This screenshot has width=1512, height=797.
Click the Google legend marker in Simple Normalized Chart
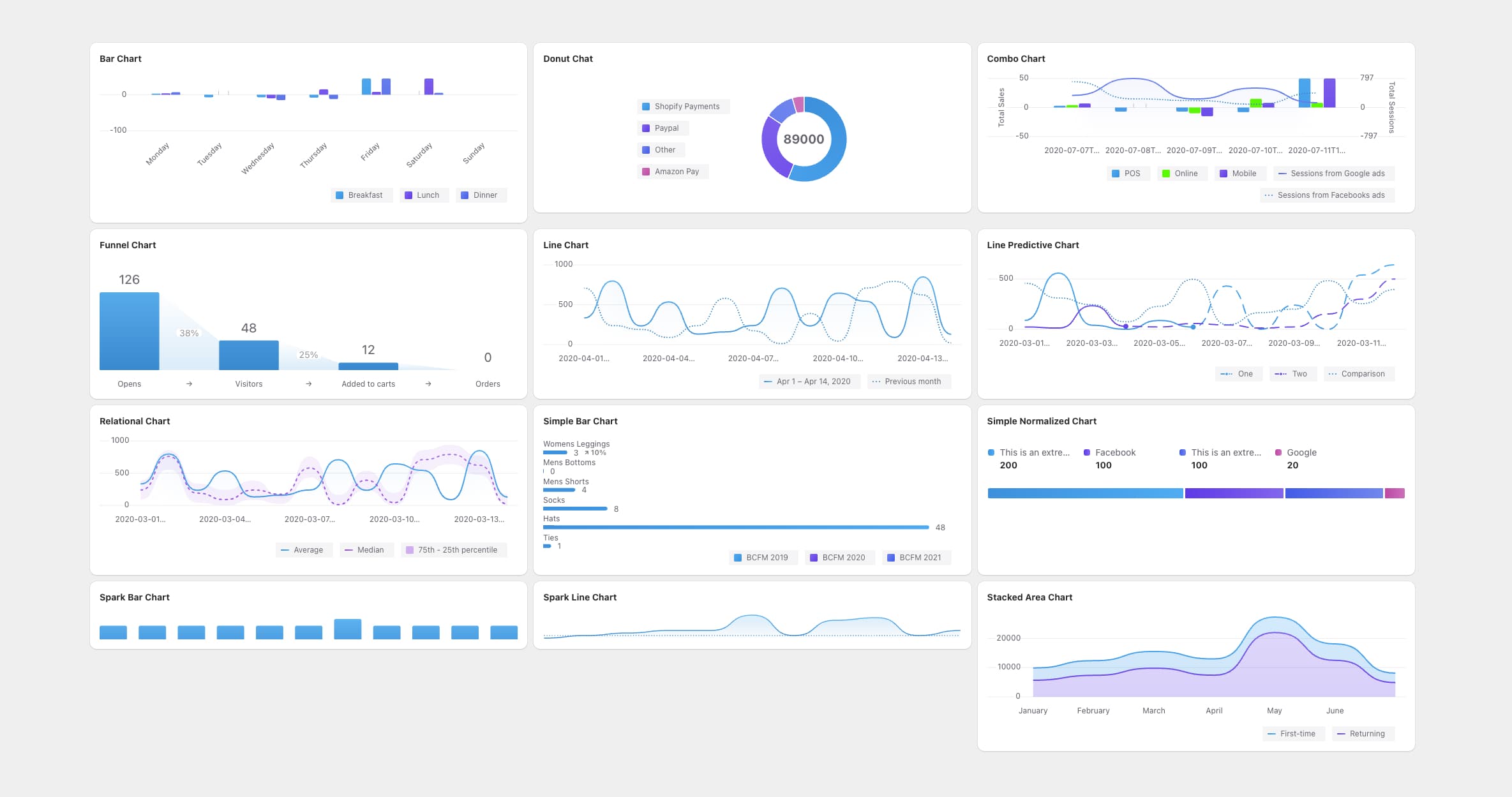[1278, 452]
